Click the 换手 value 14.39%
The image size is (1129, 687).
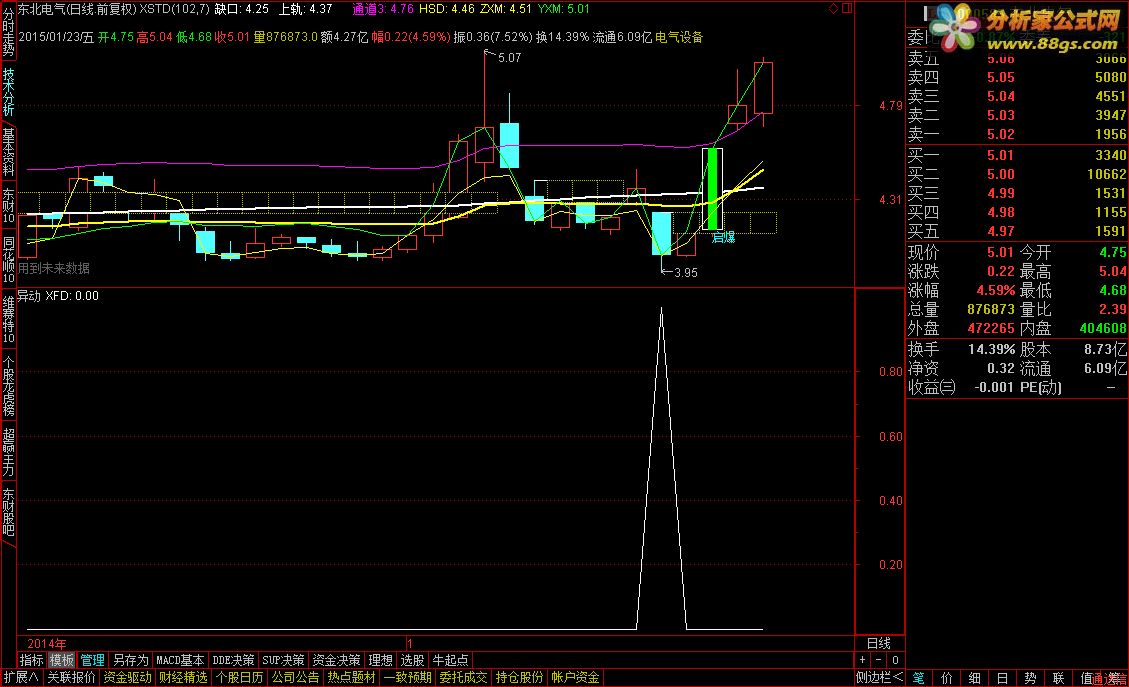point(991,349)
